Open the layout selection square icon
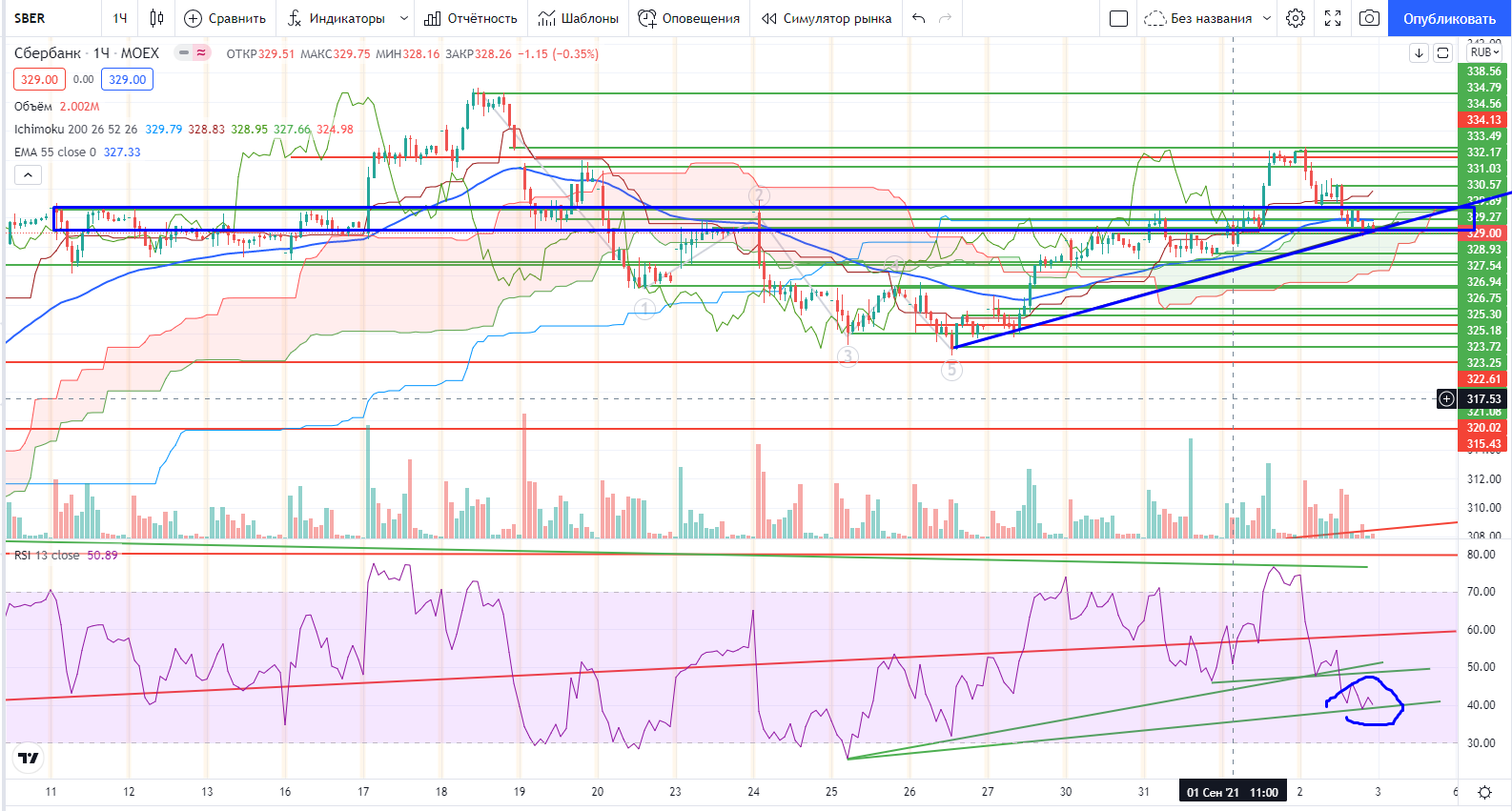The image size is (1512, 811). click(x=1119, y=18)
